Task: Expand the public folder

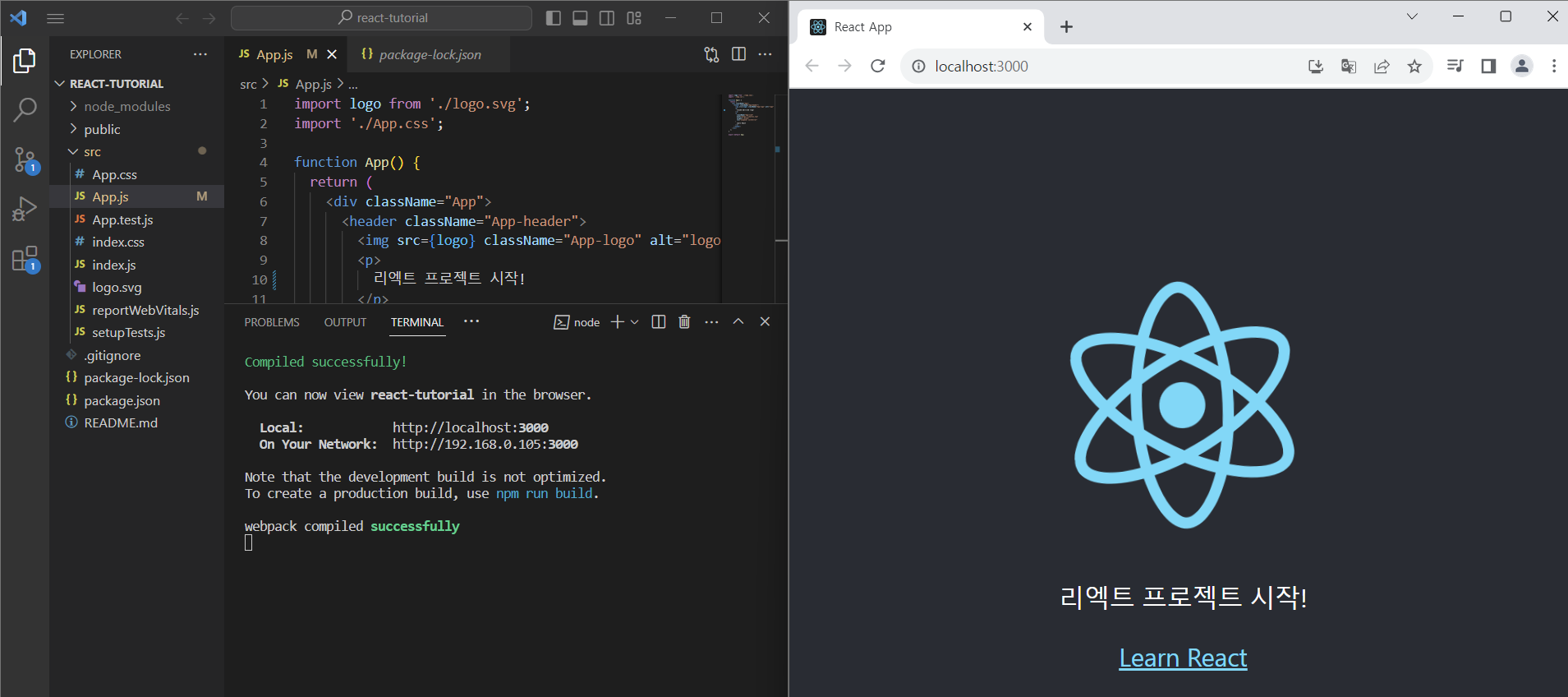Action: point(136,129)
